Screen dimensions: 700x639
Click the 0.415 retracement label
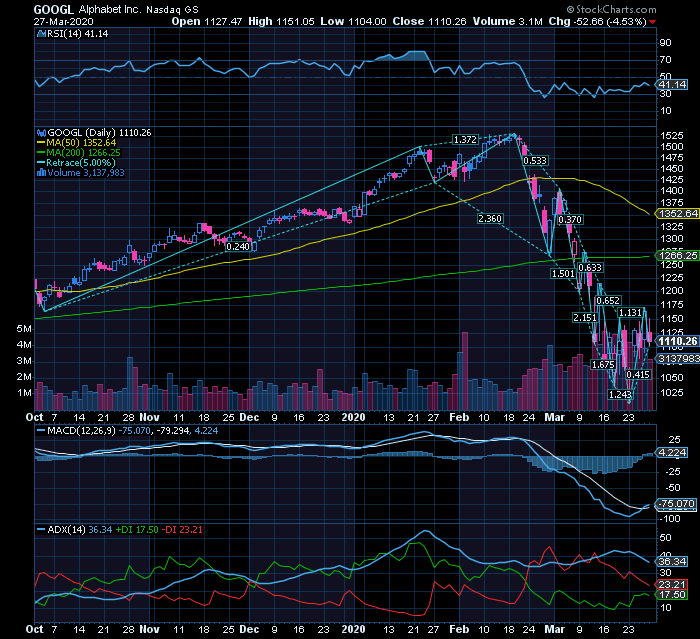click(638, 375)
